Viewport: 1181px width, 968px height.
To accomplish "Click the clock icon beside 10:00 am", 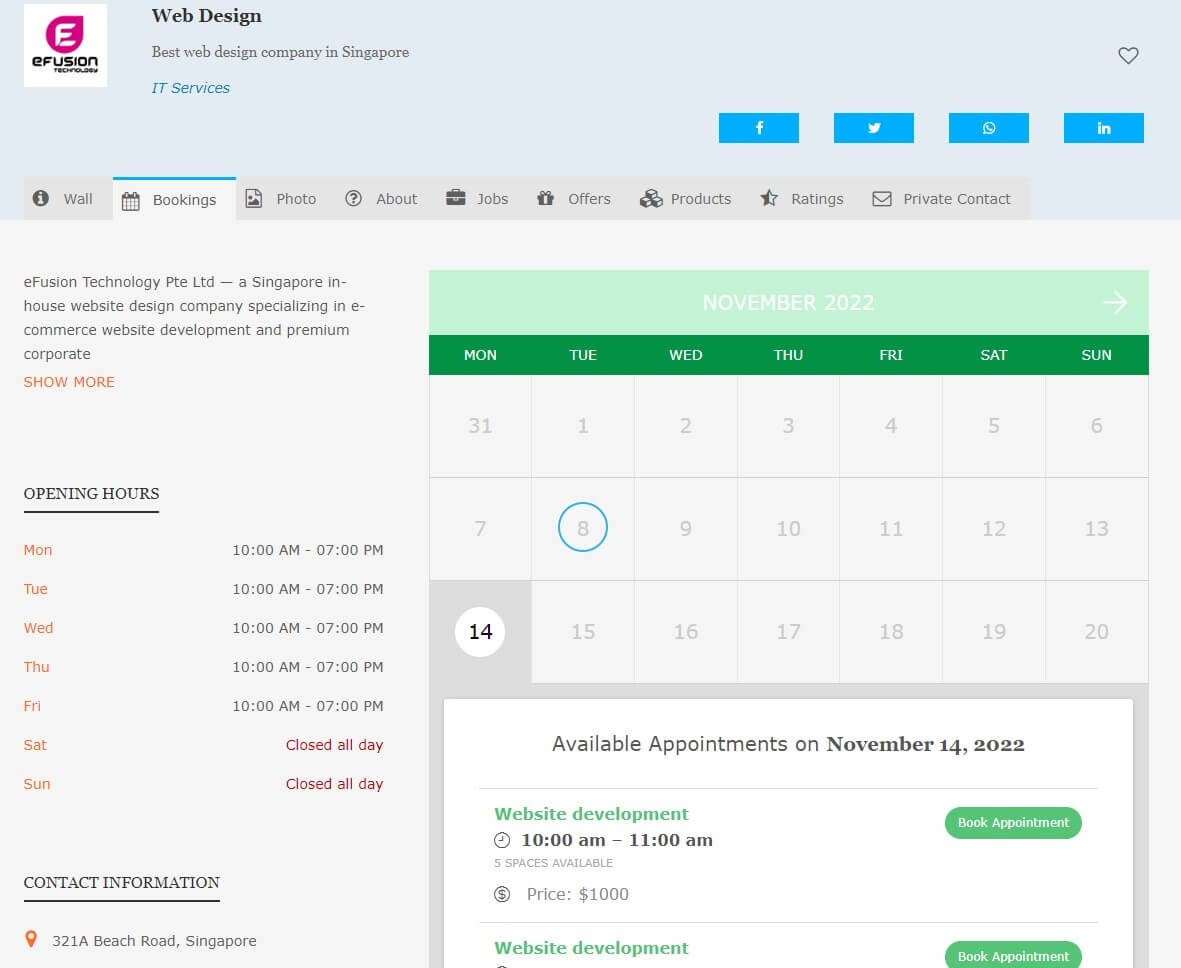I will pos(502,840).
